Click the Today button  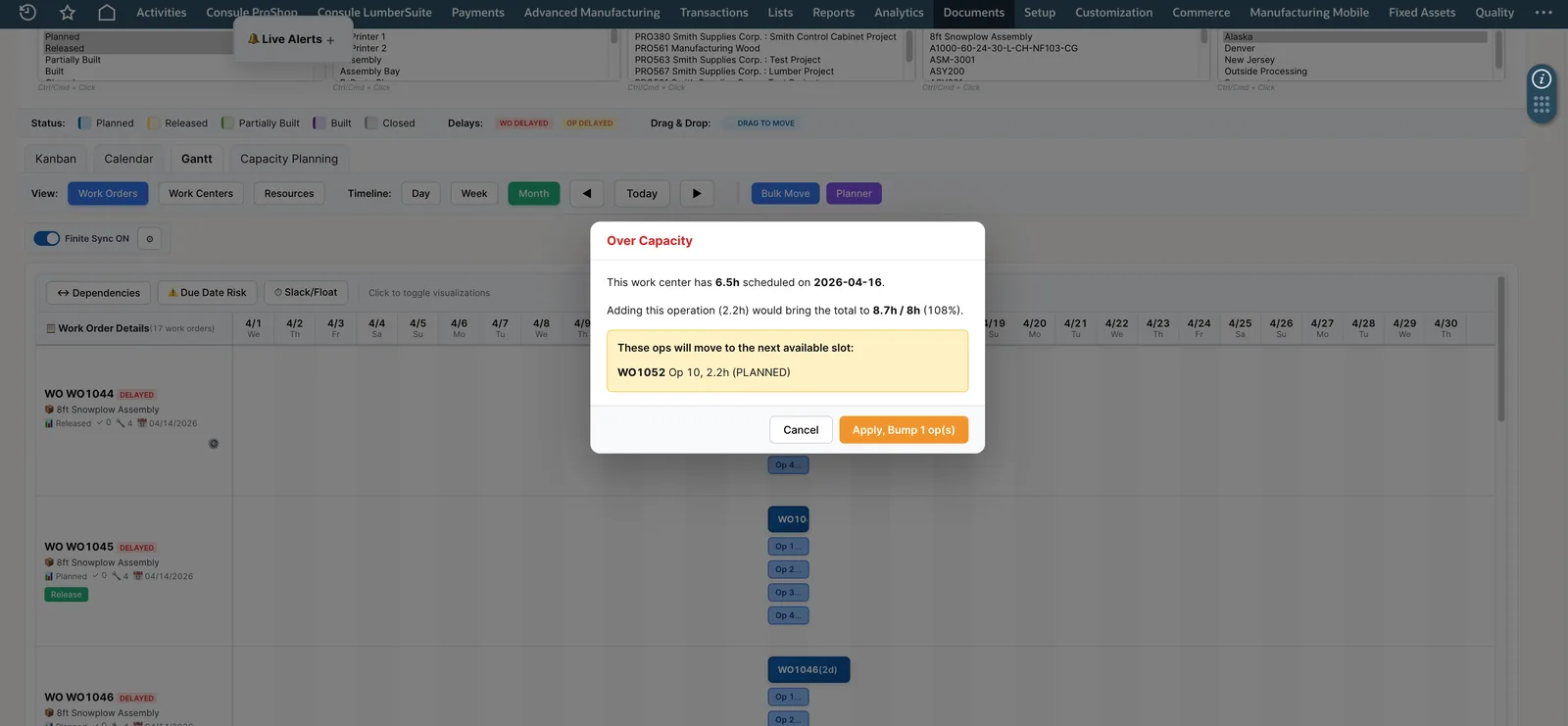click(642, 193)
